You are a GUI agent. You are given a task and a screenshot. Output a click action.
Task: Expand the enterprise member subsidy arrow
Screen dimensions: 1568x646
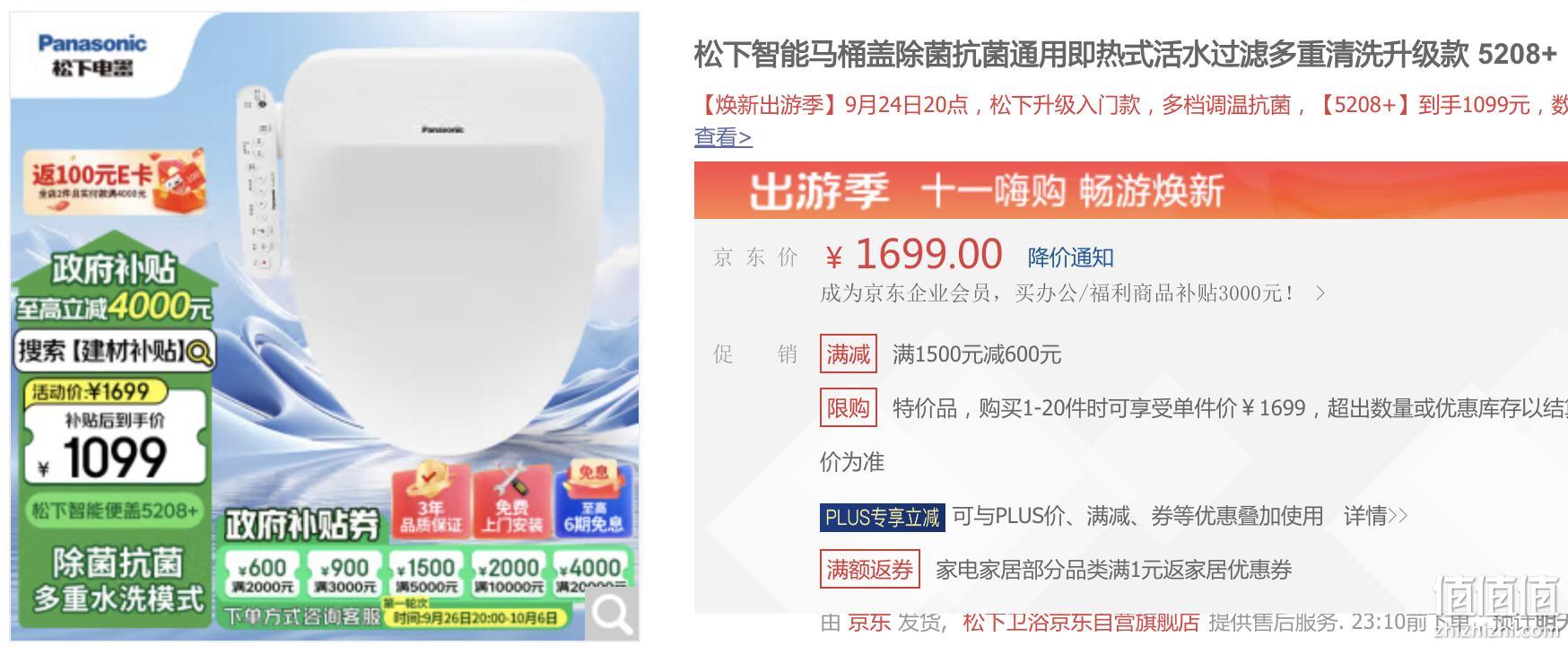[x=1320, y=293]
